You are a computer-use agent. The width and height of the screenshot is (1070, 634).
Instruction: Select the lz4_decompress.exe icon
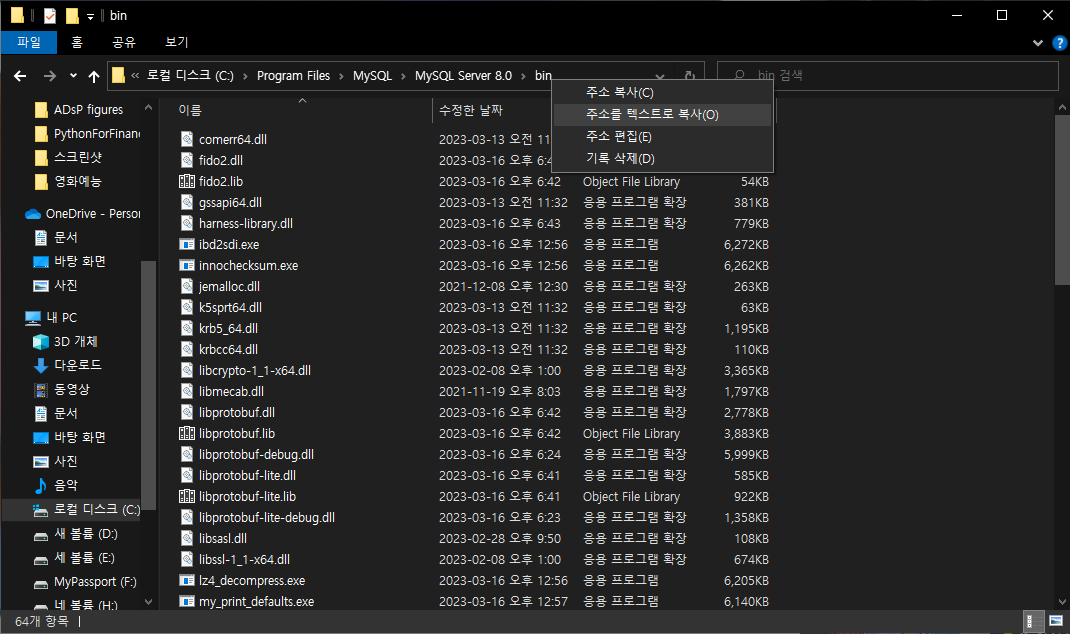(186, 581)
